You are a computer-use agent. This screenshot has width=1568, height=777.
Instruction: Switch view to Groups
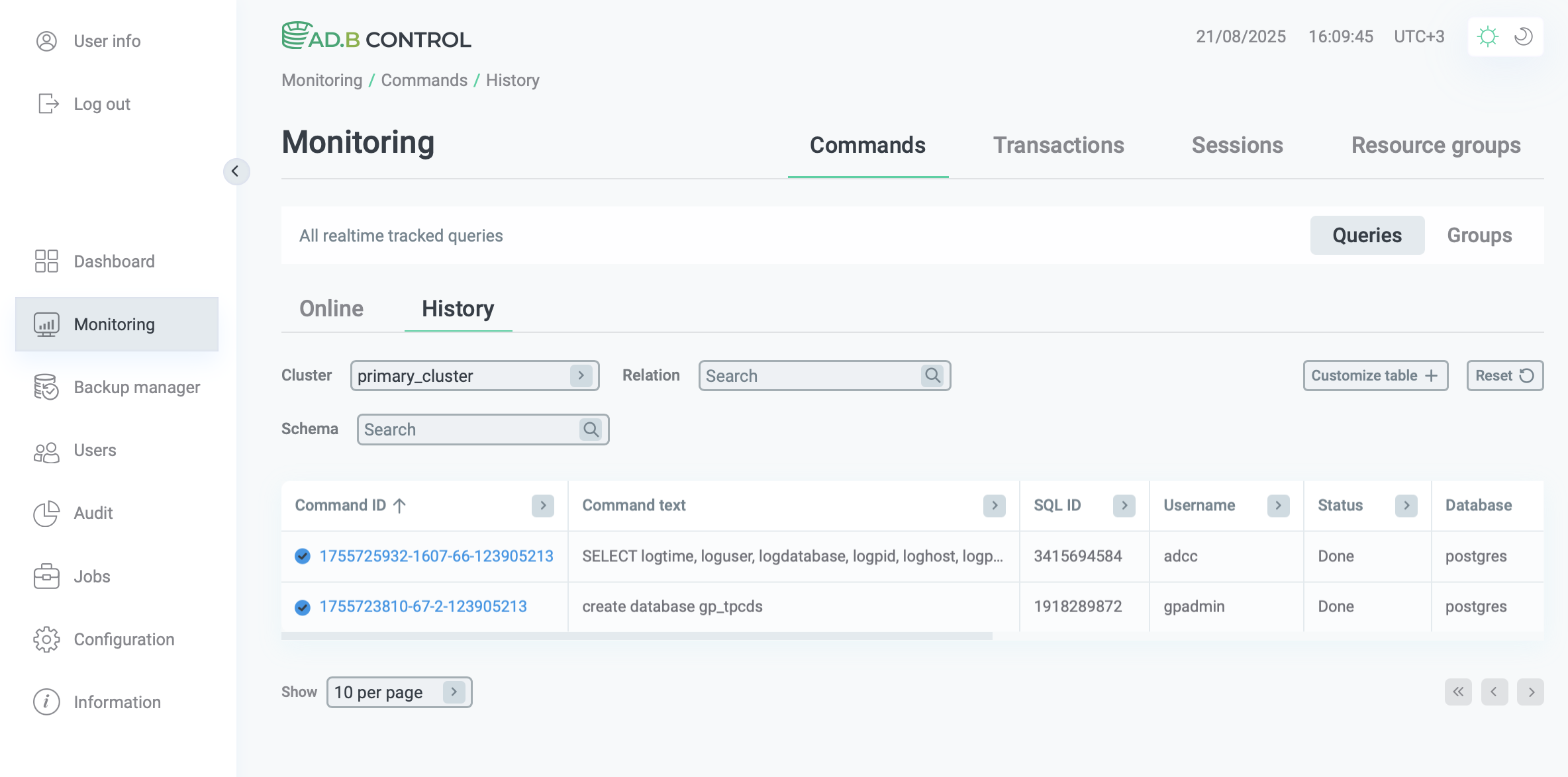1480,235
